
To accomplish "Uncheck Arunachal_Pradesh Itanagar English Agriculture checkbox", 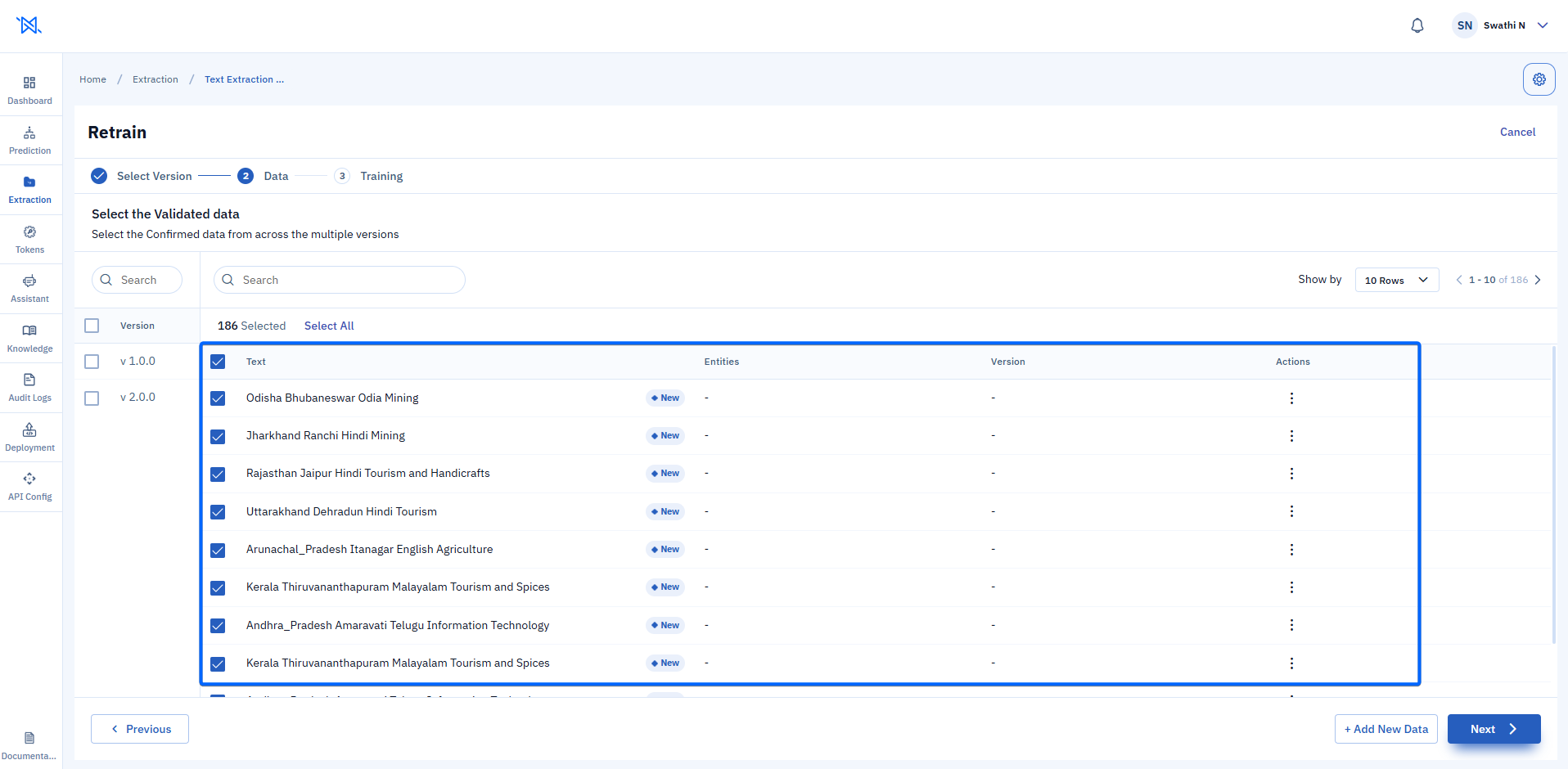I will [x=218, y=550].
